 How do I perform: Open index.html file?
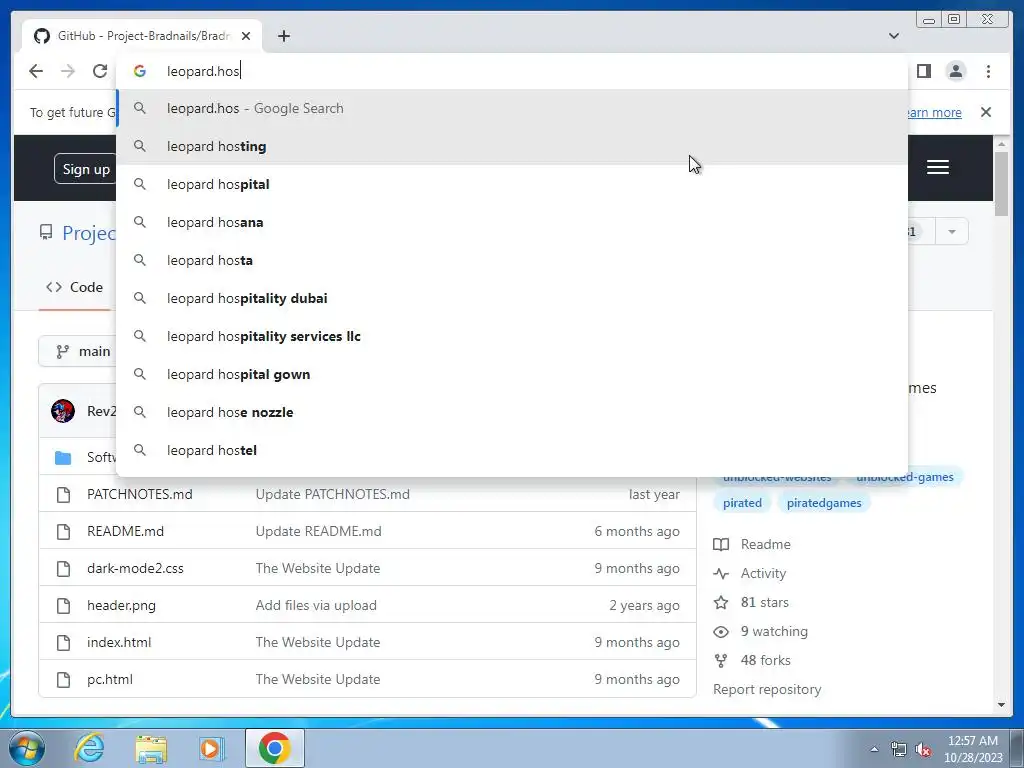(119, 643)
